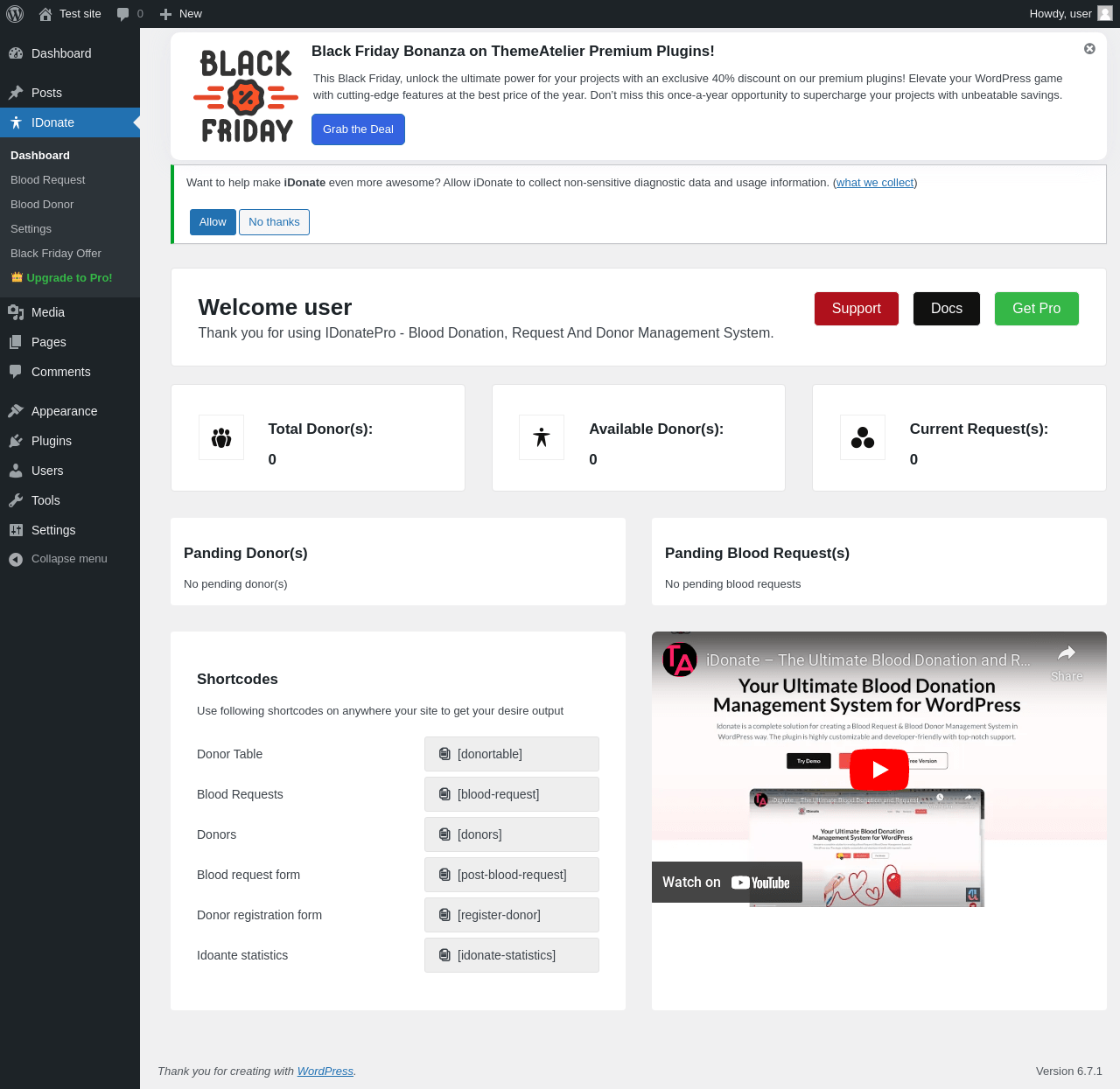Click the Dashboard gauge icon in sidebar
Image resolution: width=1120 pixels, height=1089 pixels.
16,53
